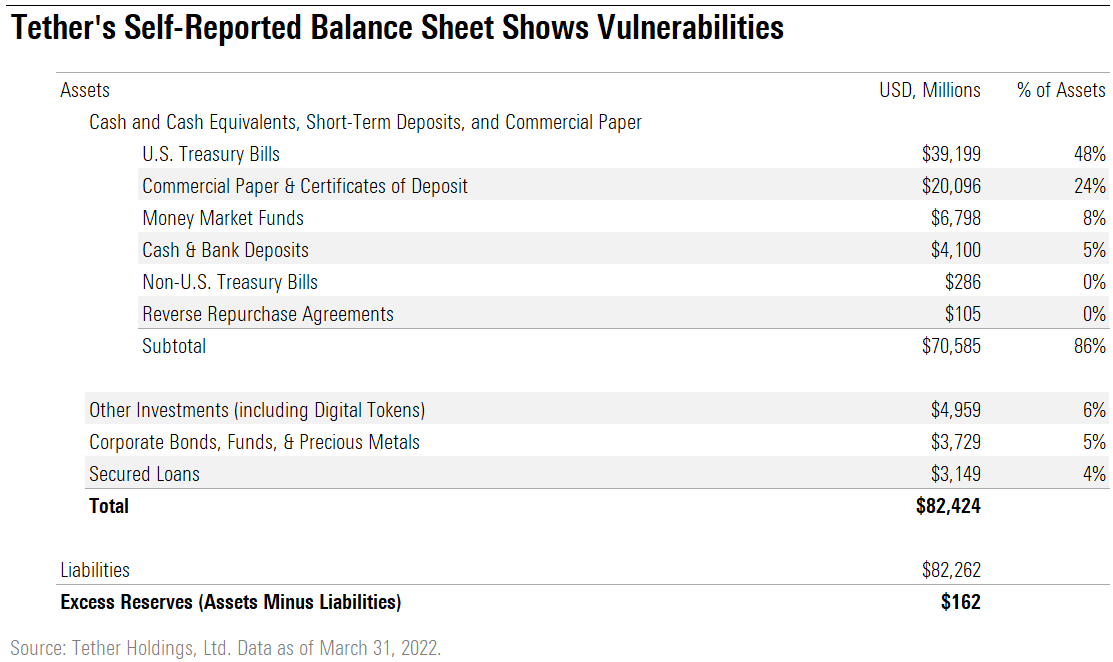This screenshot has height=662, width=1113.
Task: Click the $39,199 Treasury Bills amount
Action: coord(951,154)
